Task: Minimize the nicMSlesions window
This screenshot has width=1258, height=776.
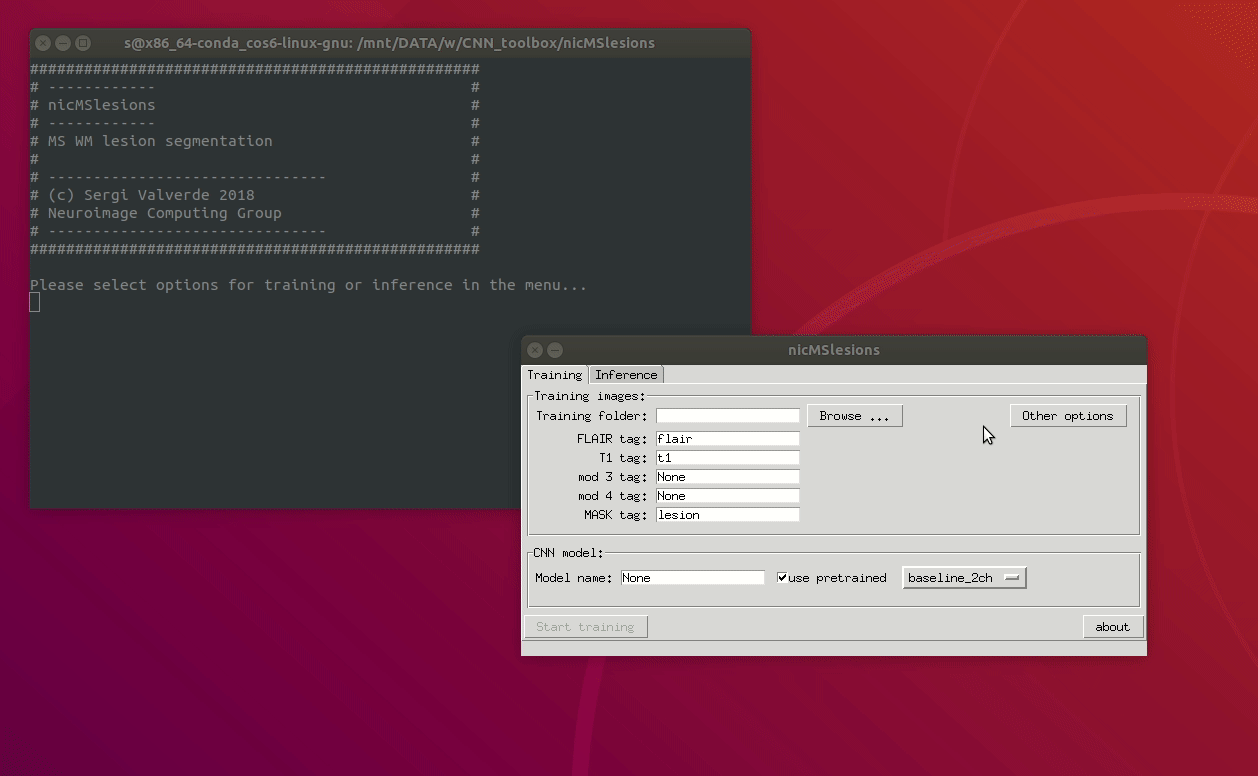Action: 555,350
